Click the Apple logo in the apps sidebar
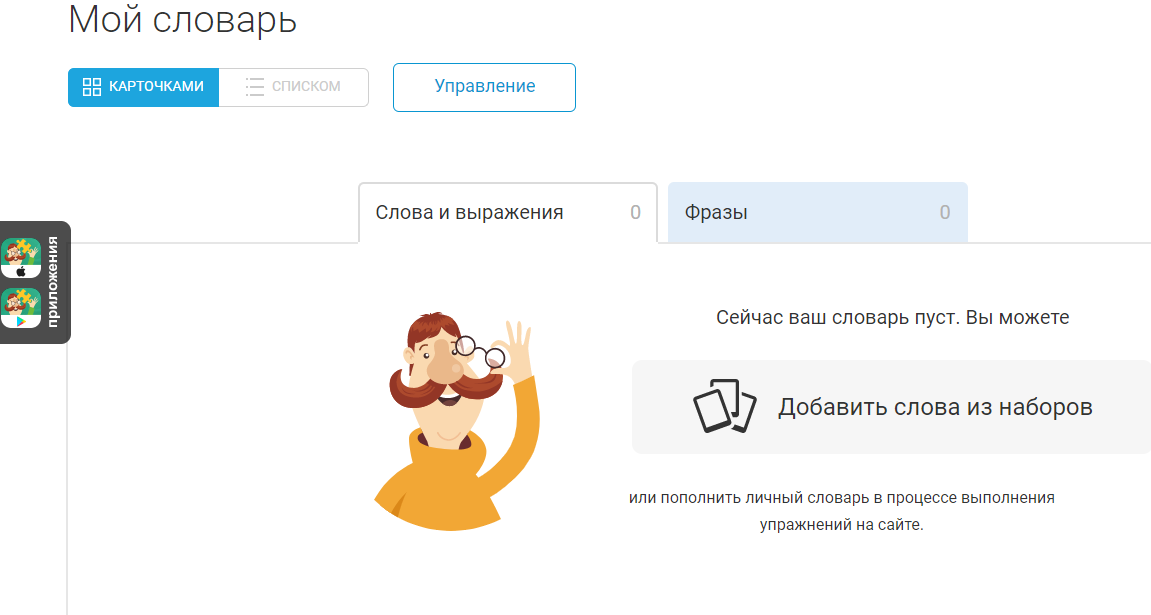Image resolution: width=1151 pixels, height=615 pixels. coord(21,272)
